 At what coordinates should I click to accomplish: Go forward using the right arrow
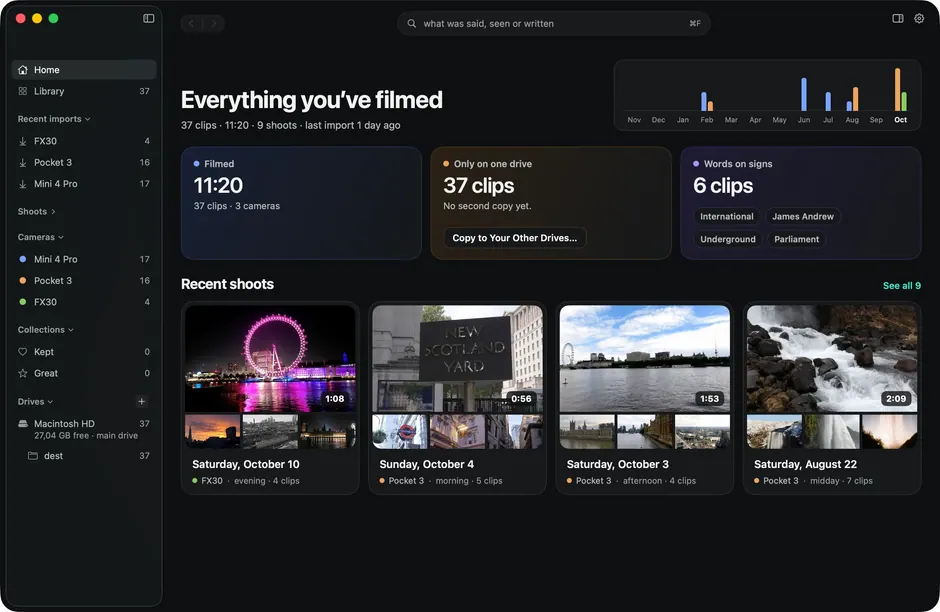click(x=213, y=23)
